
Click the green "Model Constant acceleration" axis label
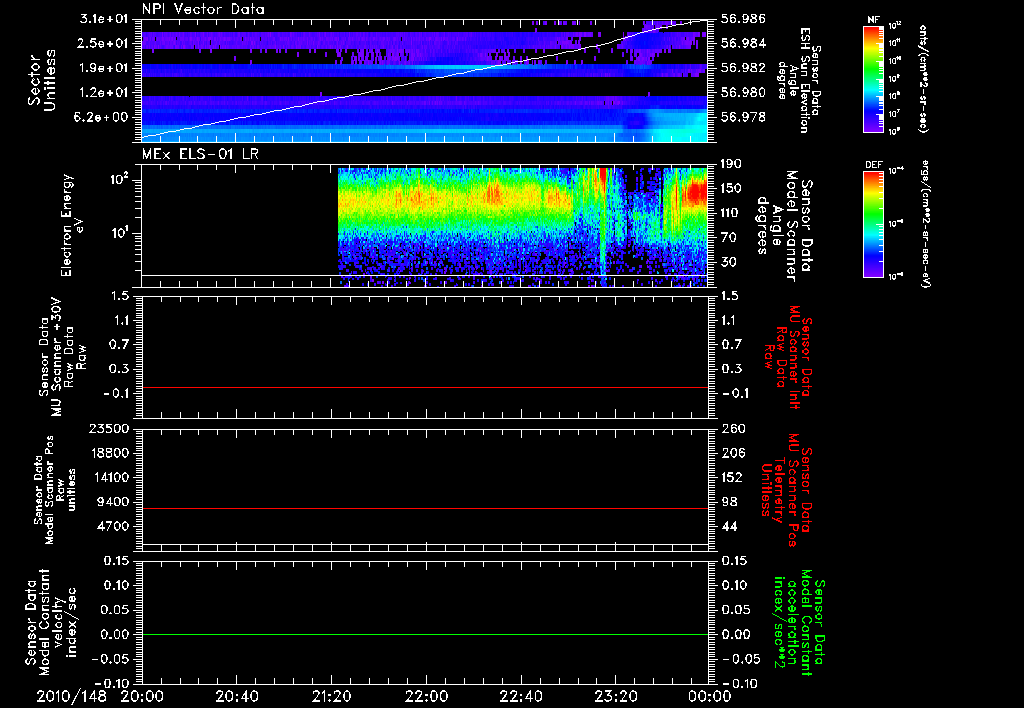click(x=799, y=622)
